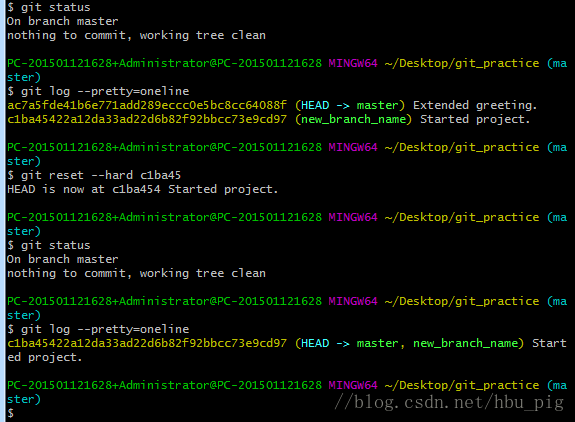Click '--hard' option in the reset command
Viewport: 575px width, 422px height.
(112, 175)
